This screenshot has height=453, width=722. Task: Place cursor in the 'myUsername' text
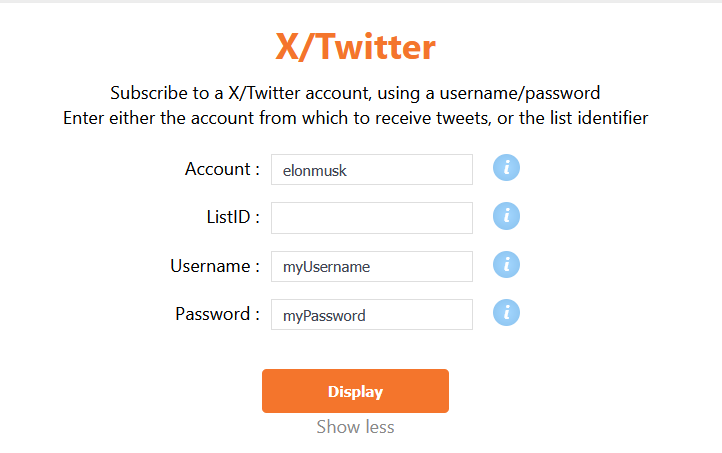[326, 267]
